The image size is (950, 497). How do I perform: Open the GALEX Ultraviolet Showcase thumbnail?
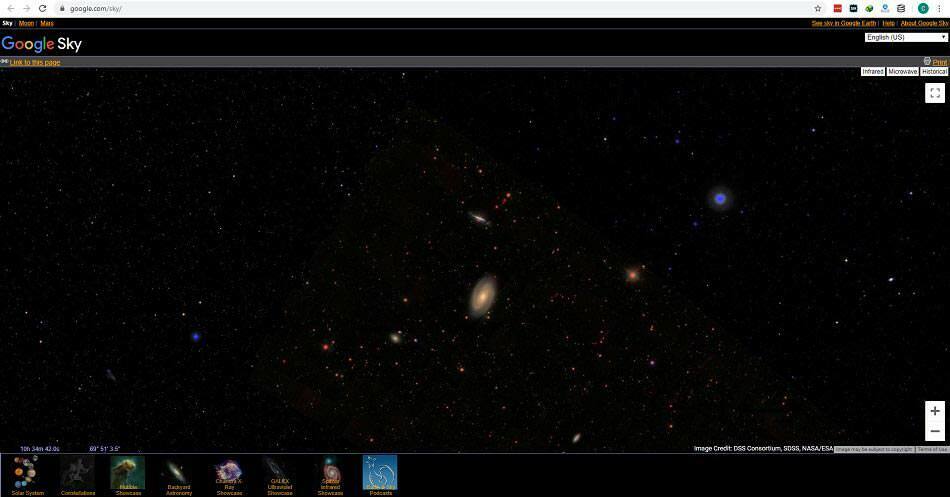(x=279, y=476)
